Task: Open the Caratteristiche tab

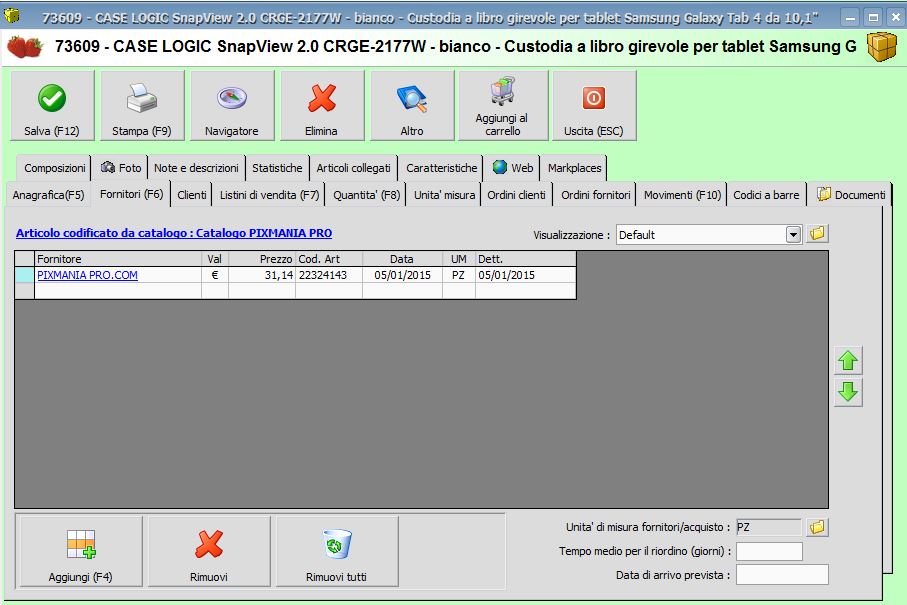Action: pyautogui.click(x=441, y=168)
